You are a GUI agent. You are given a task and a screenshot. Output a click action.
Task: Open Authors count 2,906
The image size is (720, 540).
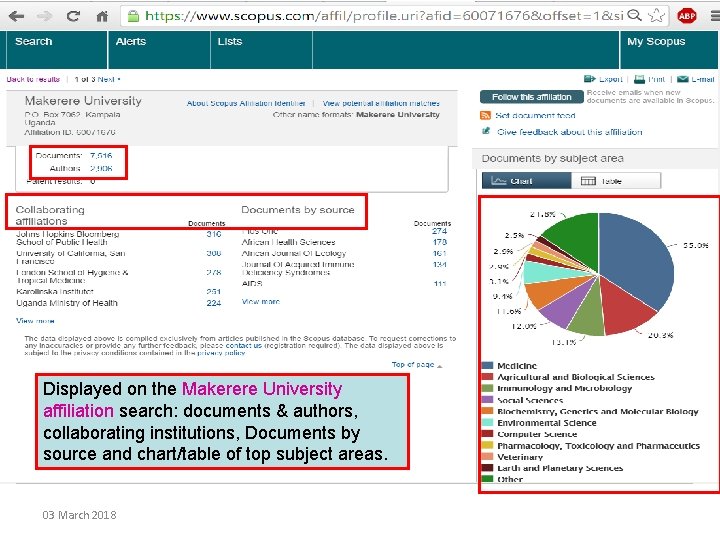pos(101,169)
